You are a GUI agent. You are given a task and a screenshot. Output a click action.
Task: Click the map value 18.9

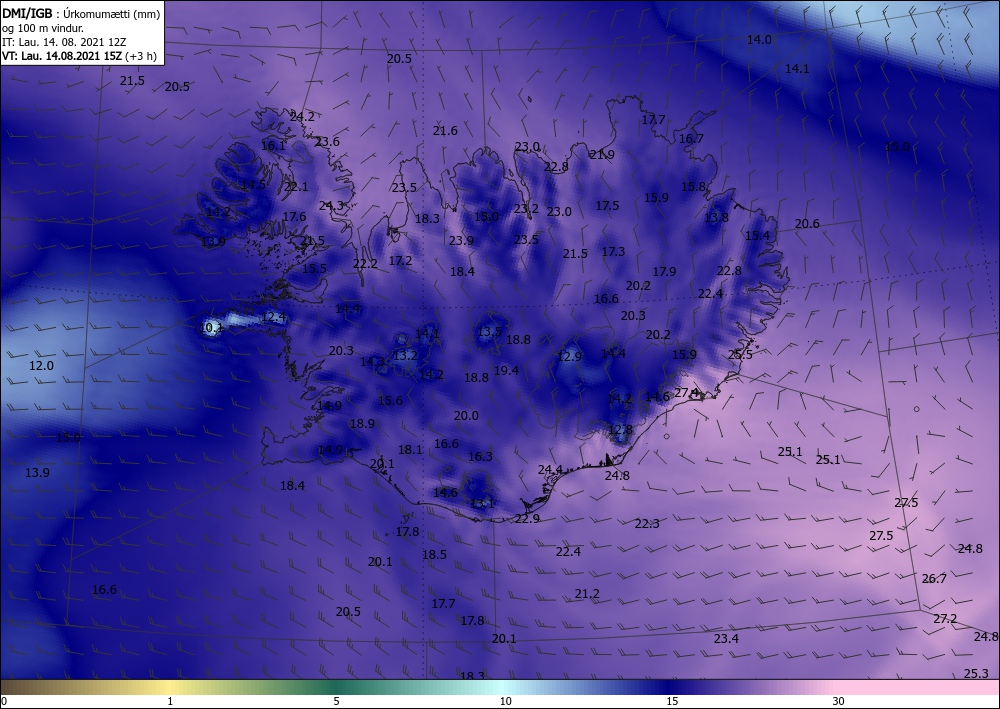362,423
